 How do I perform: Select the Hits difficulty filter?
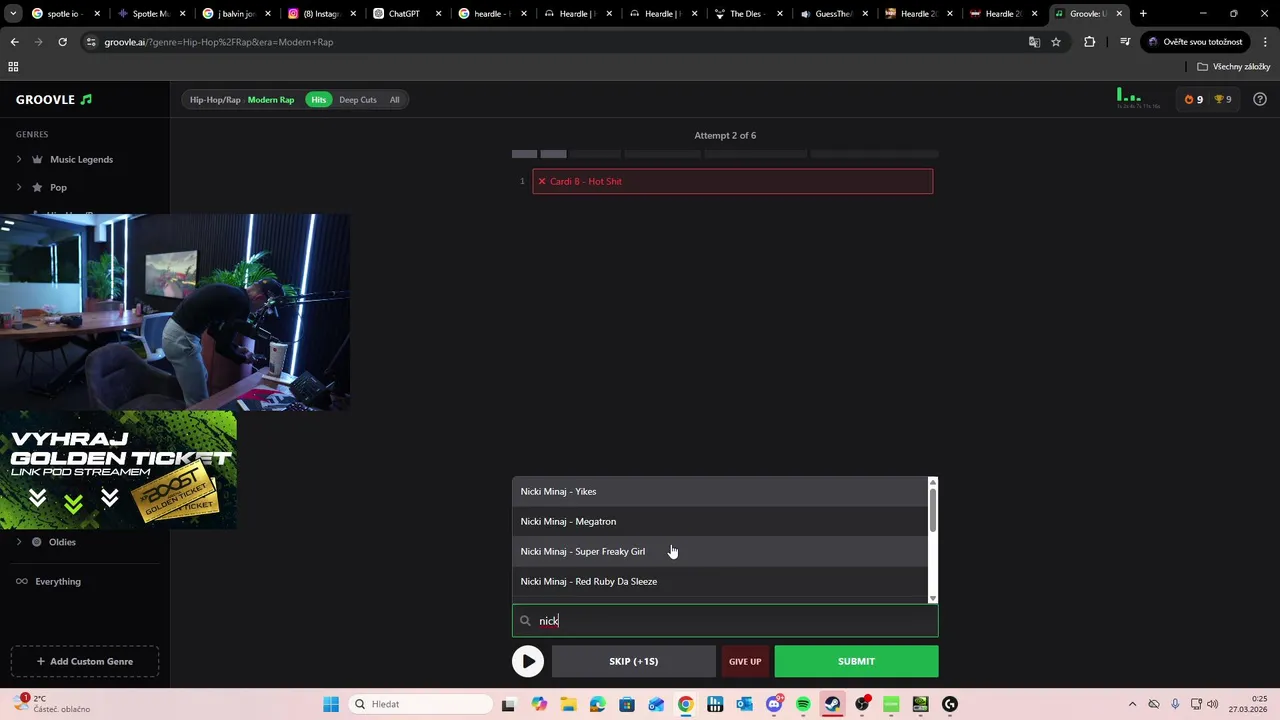tap(318, 100)
